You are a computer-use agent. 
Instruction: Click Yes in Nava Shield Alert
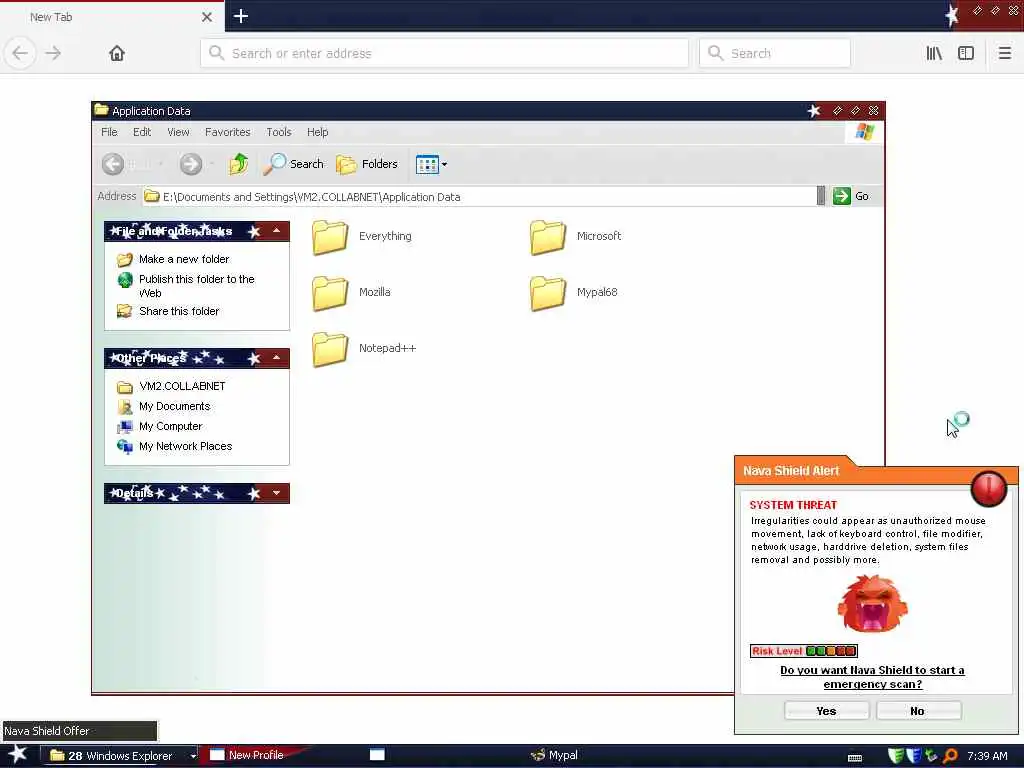[x=826, y=711]
